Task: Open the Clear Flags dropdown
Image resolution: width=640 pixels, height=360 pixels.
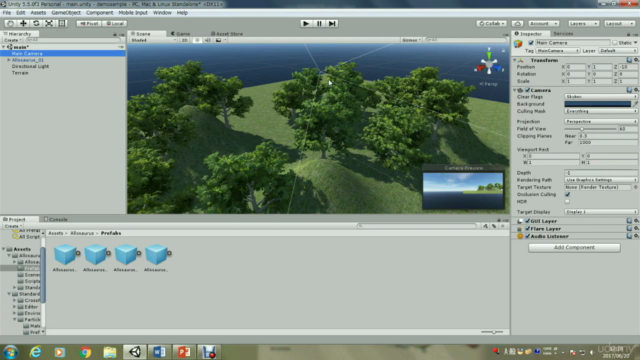Action: [601, 97]
